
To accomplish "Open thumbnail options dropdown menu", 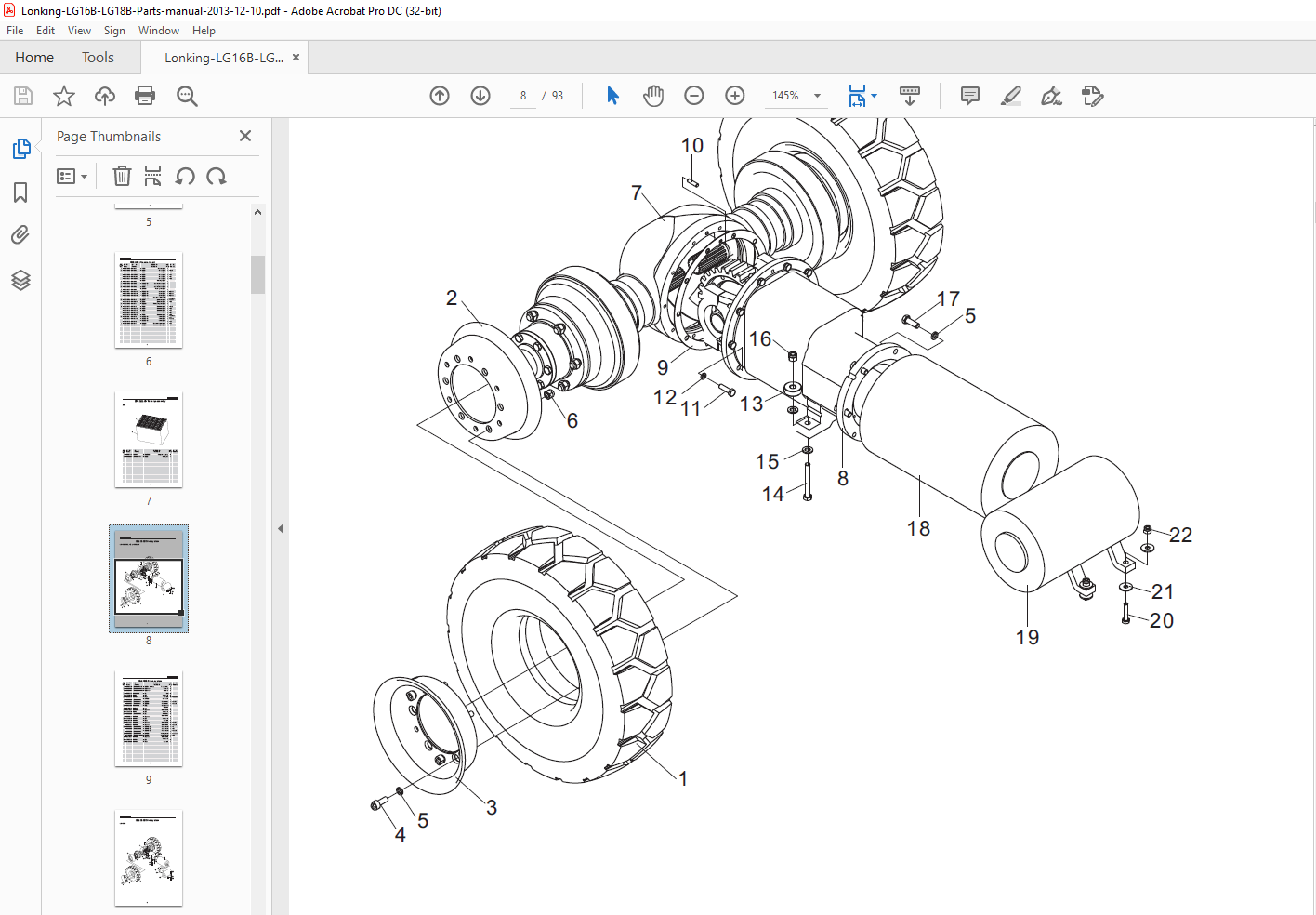I will [x=72, y=176].
